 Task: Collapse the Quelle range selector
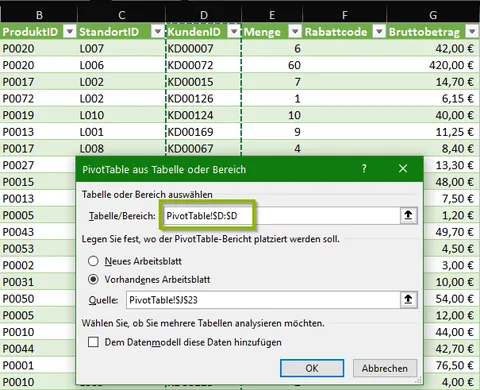pyautogui.click(x=408, y=300)
